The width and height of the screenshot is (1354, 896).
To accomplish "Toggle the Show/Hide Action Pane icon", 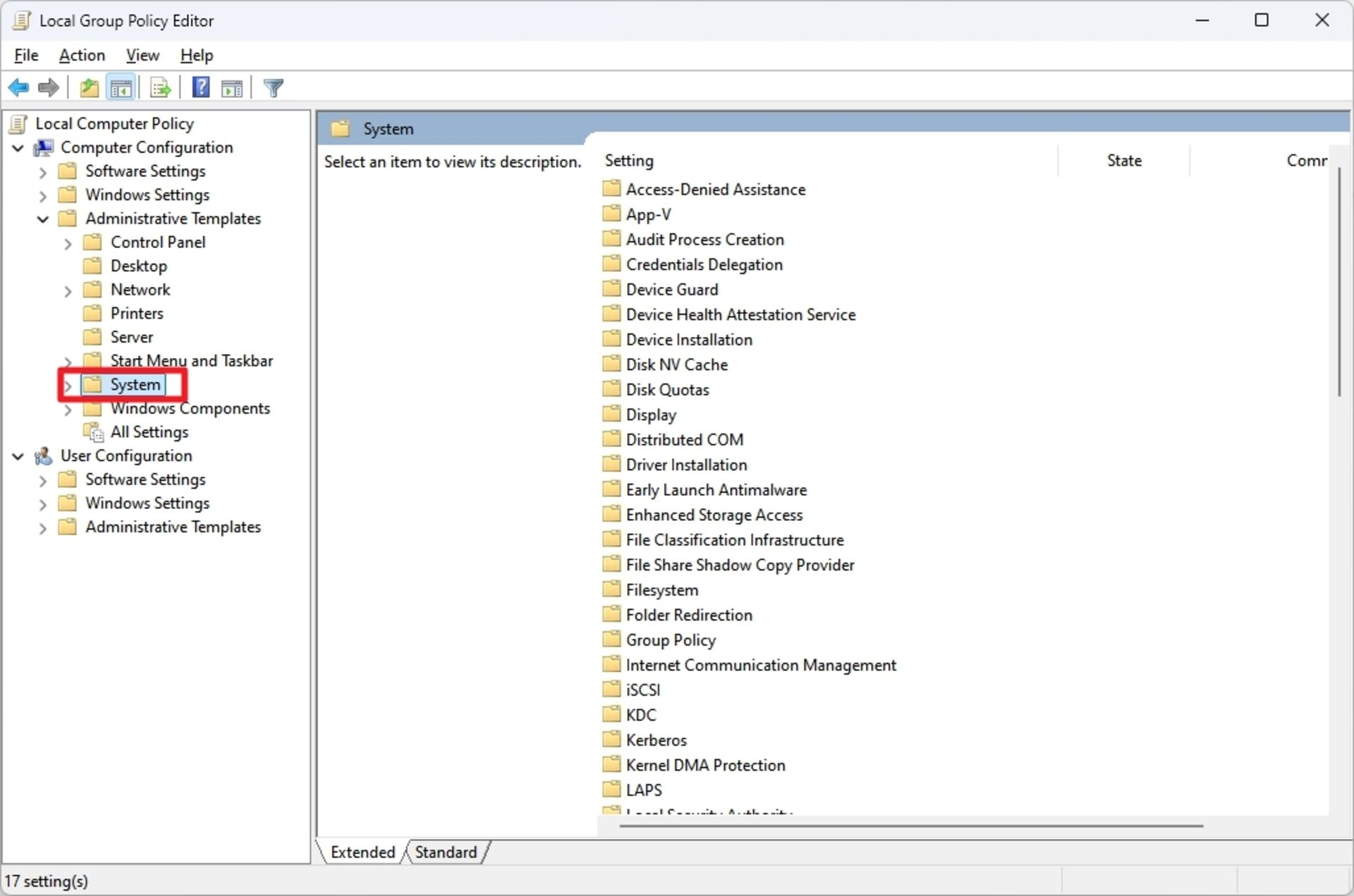I will pyautogui.click(x=233, y=87).
